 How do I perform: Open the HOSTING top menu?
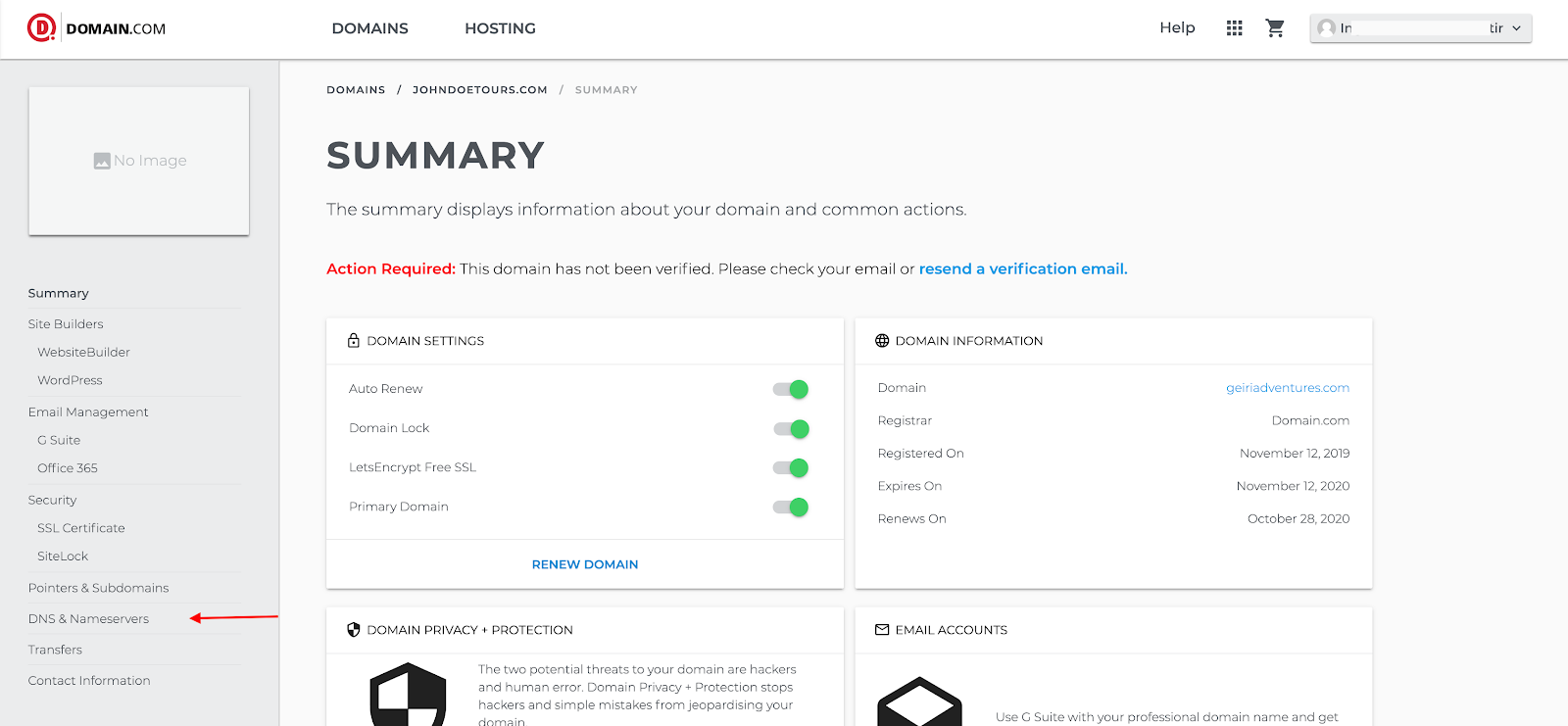[x=500, y=28]
